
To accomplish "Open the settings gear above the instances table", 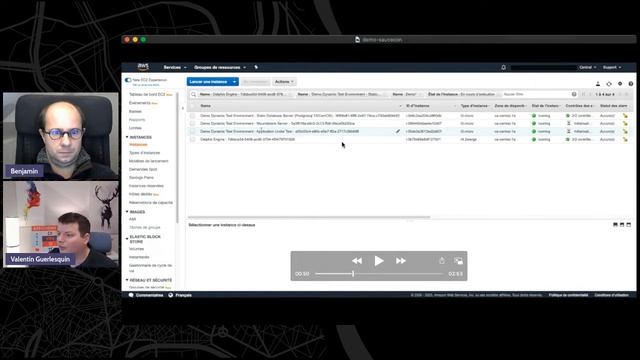I will pyautogui.click(x=620, y=84).
